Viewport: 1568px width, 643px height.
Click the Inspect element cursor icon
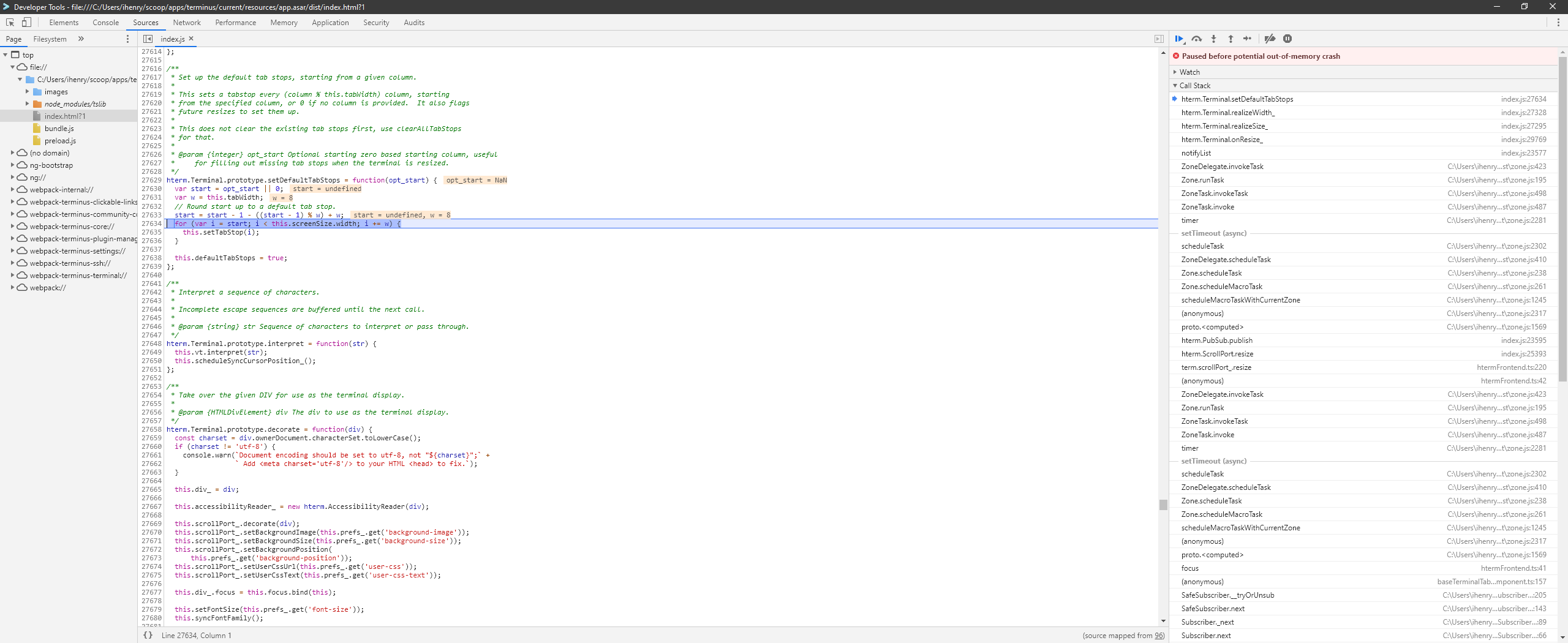point(10,22)
